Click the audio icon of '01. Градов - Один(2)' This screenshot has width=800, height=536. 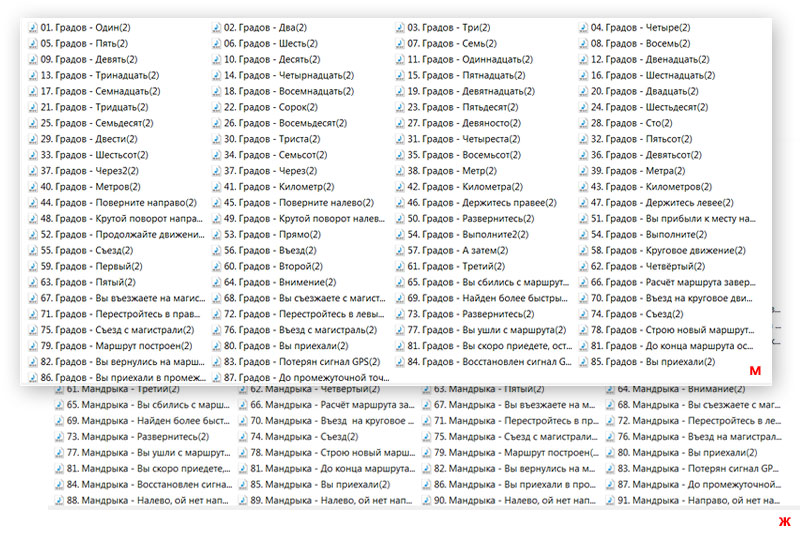click(33, 28)
